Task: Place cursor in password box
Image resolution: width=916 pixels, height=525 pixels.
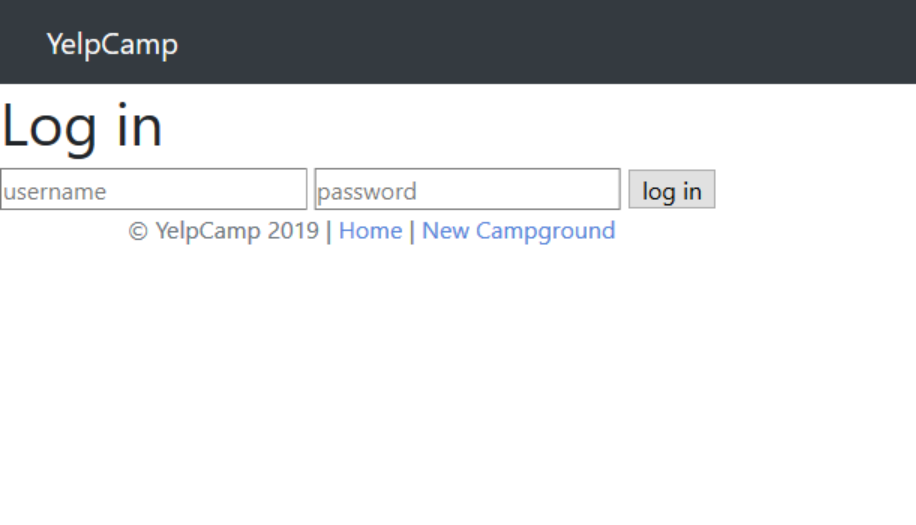Action: point(467,189)
